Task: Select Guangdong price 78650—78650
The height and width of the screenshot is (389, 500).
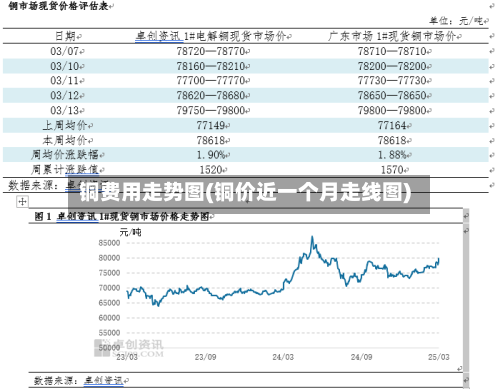Action: pos(392,96)
